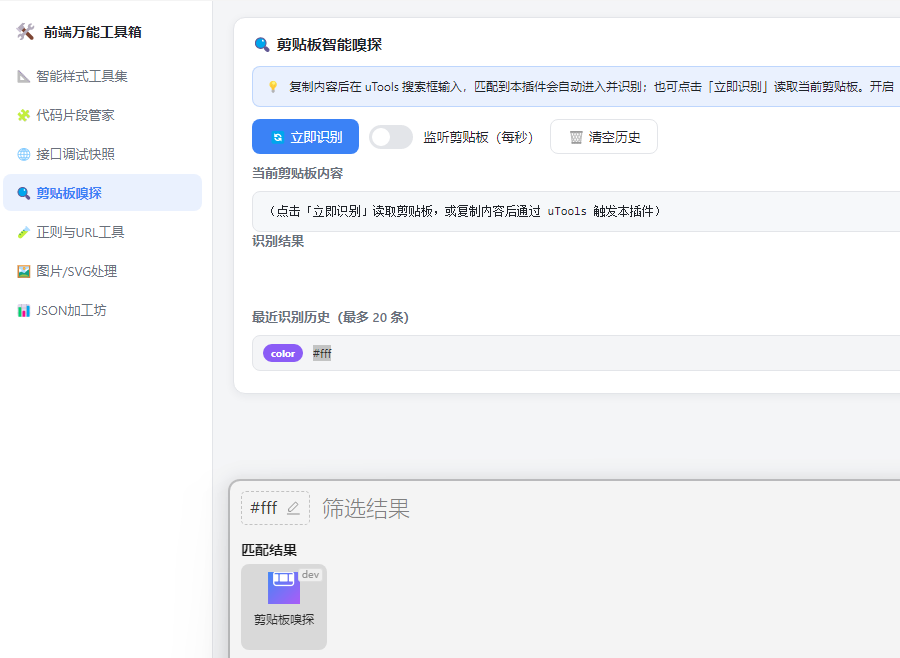Screen dimensions: 900x658
Task: Open 代码片段管家 in the sidebar
Action: click(102, 115)
